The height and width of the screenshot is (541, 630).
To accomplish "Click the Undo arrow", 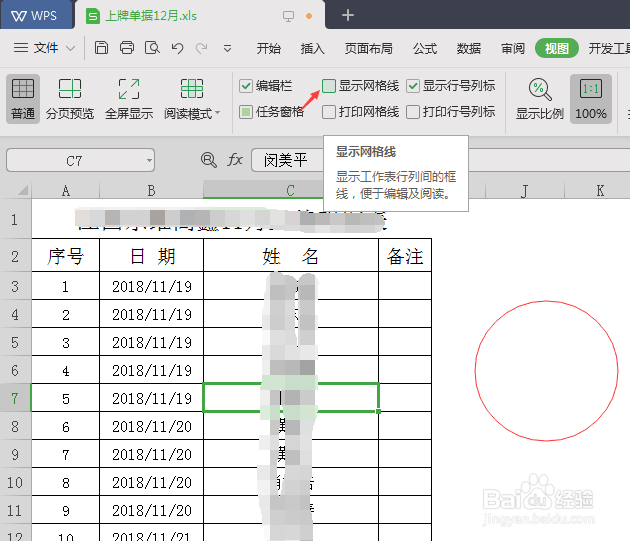I will coord(177,48).
